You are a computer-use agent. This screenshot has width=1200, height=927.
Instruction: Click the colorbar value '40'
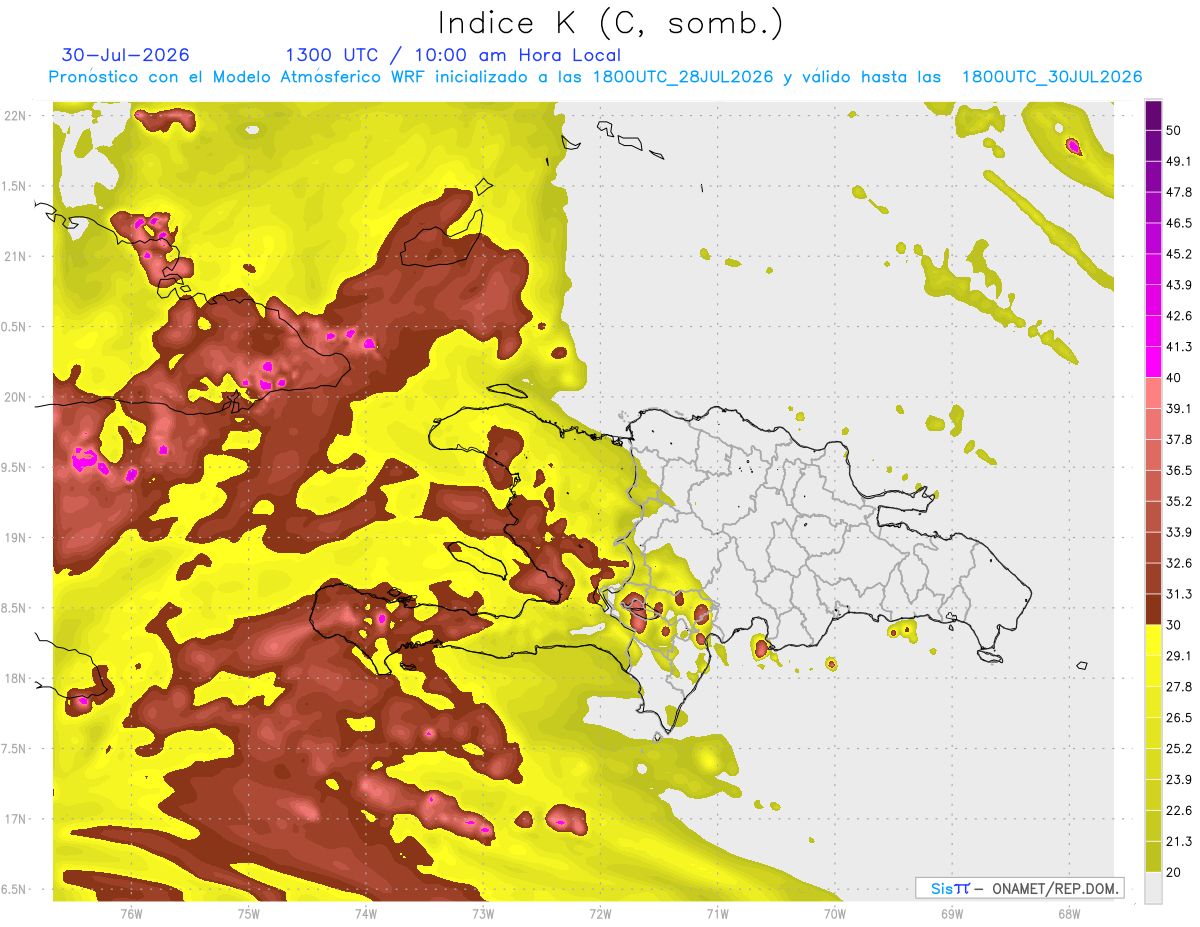[1174, 378]
